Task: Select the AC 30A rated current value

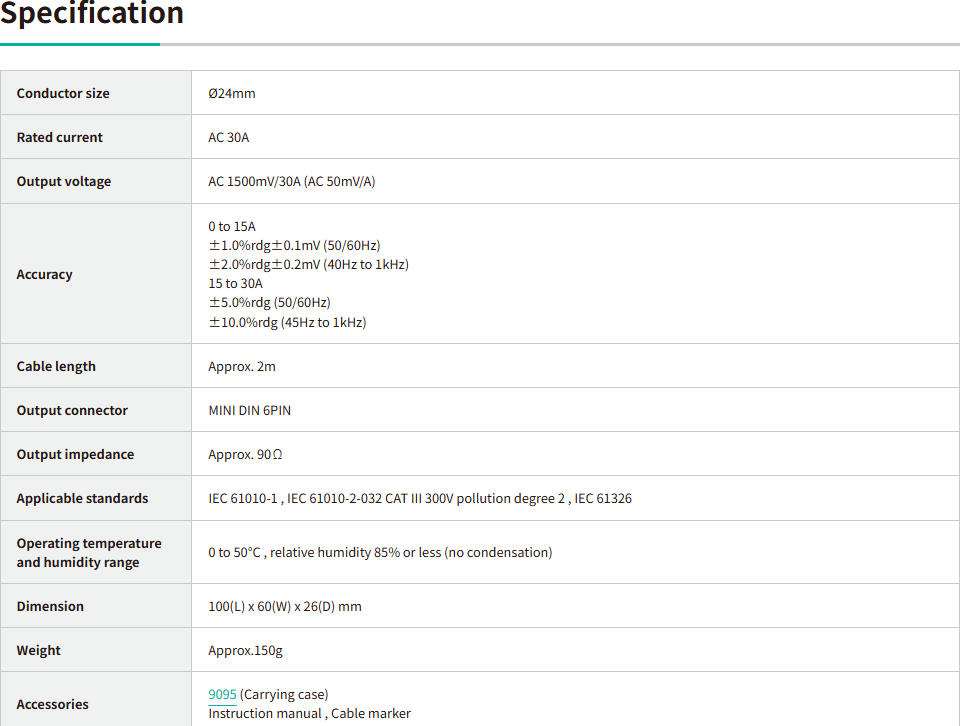Action: [229, 137]
